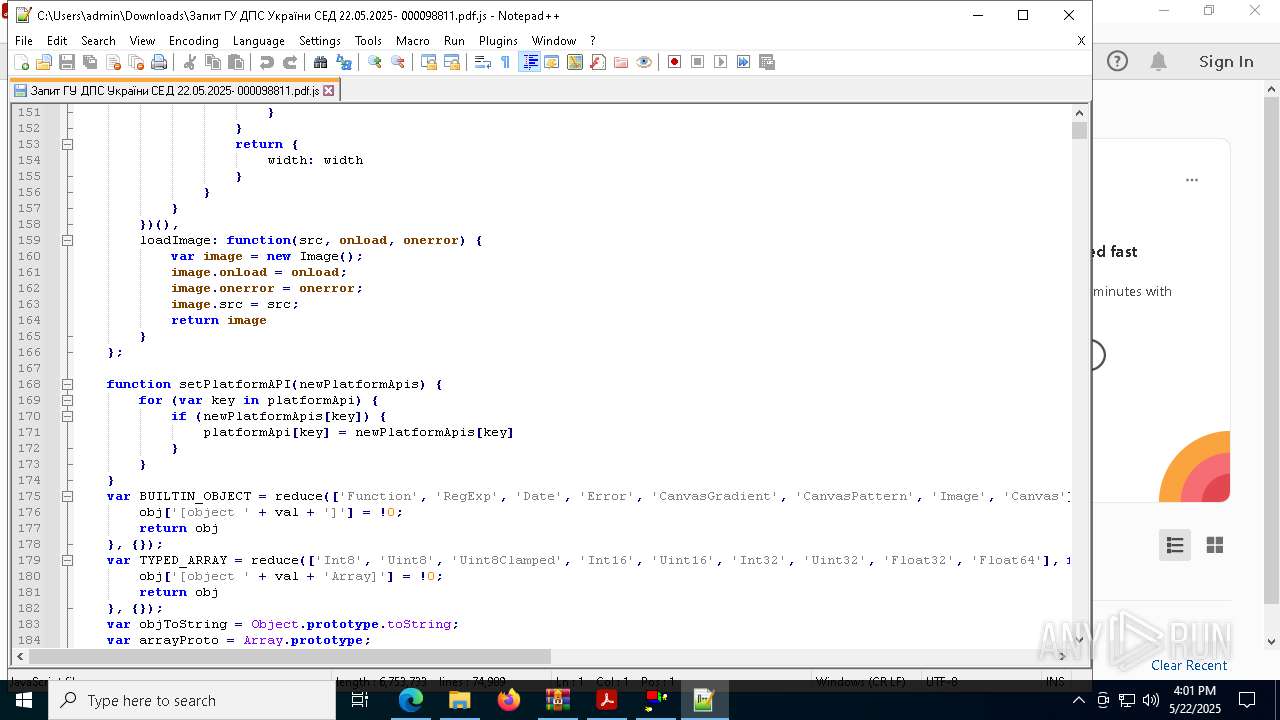Screen dimensions: 1280x720
Task: Collapse the if block fold at line 170
Action: point(67,416)
